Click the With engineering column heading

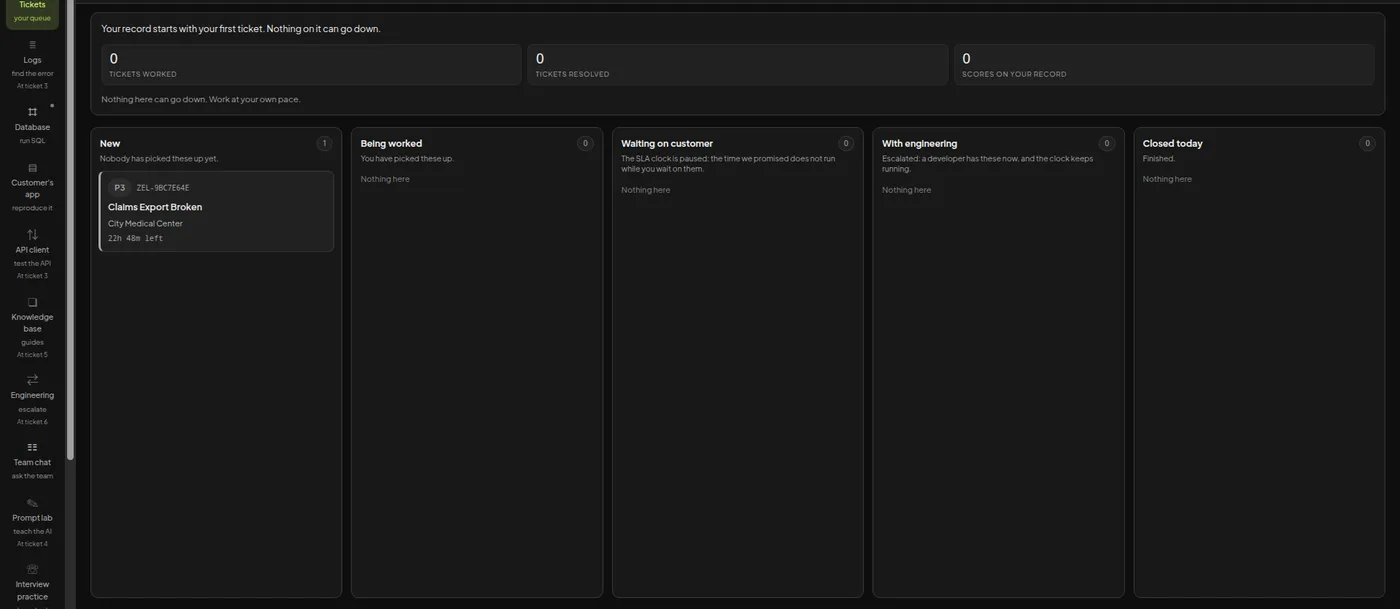coord(919,143)
